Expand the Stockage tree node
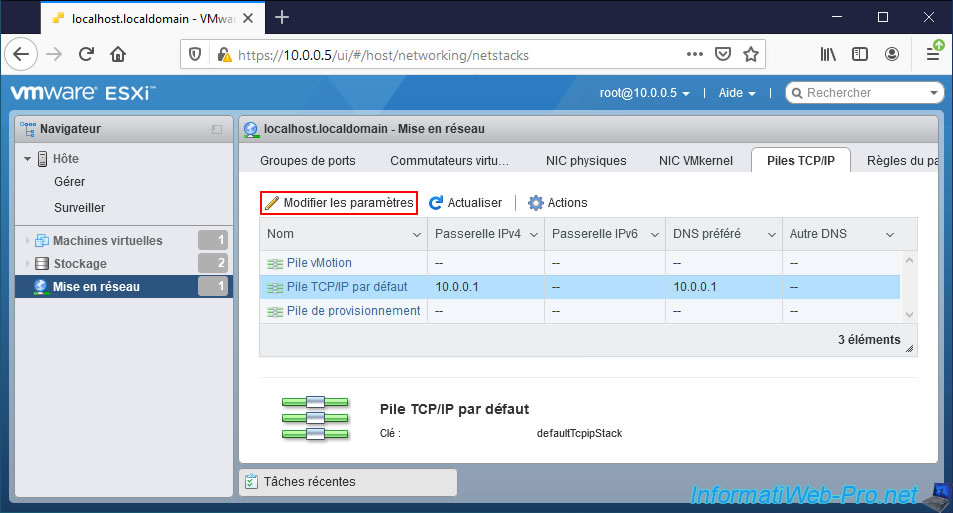 click(x=27, y=264)
